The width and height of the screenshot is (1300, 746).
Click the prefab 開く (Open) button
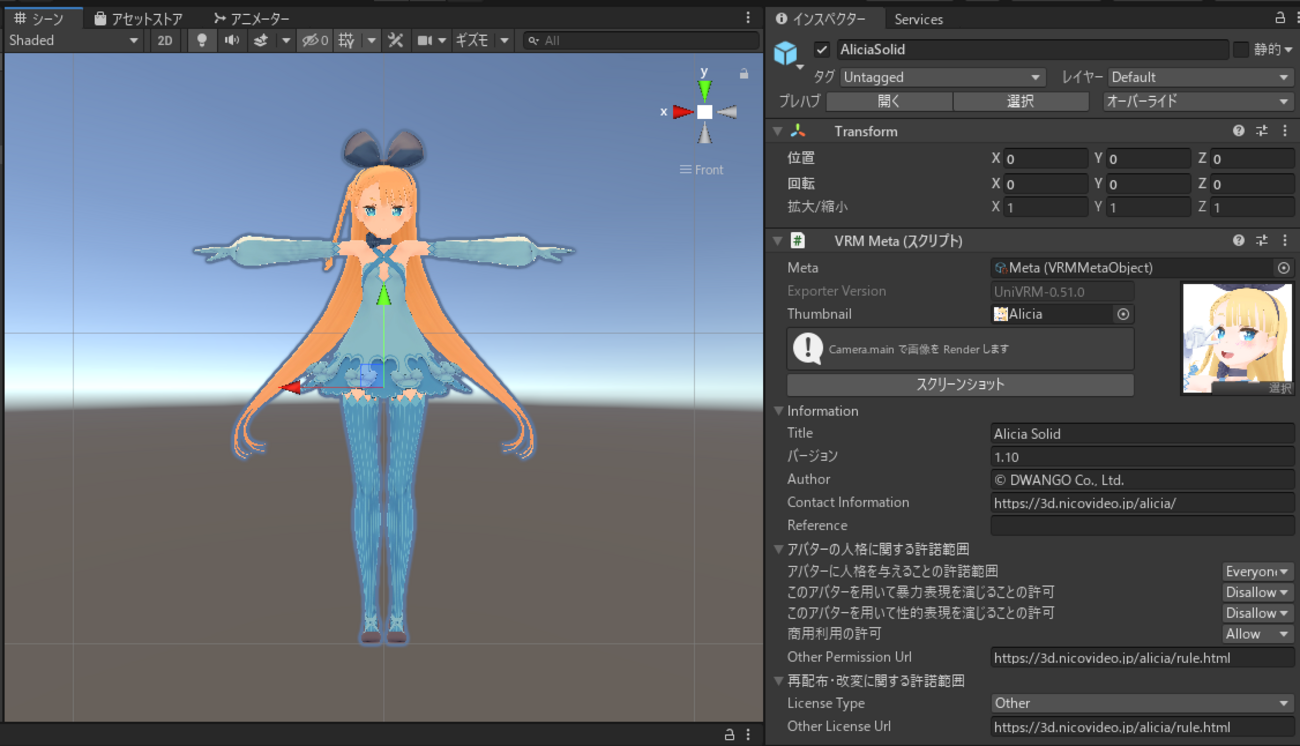[x=889, y=101]
